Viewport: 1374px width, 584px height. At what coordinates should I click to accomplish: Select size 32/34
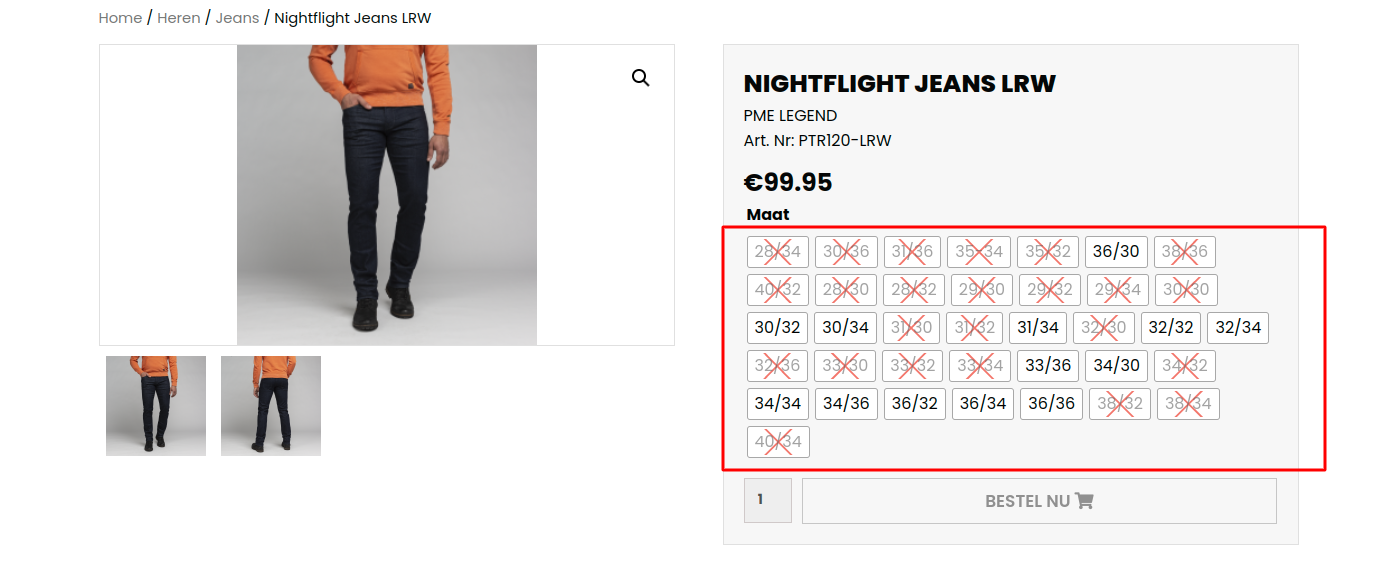tap(1238, 327)
